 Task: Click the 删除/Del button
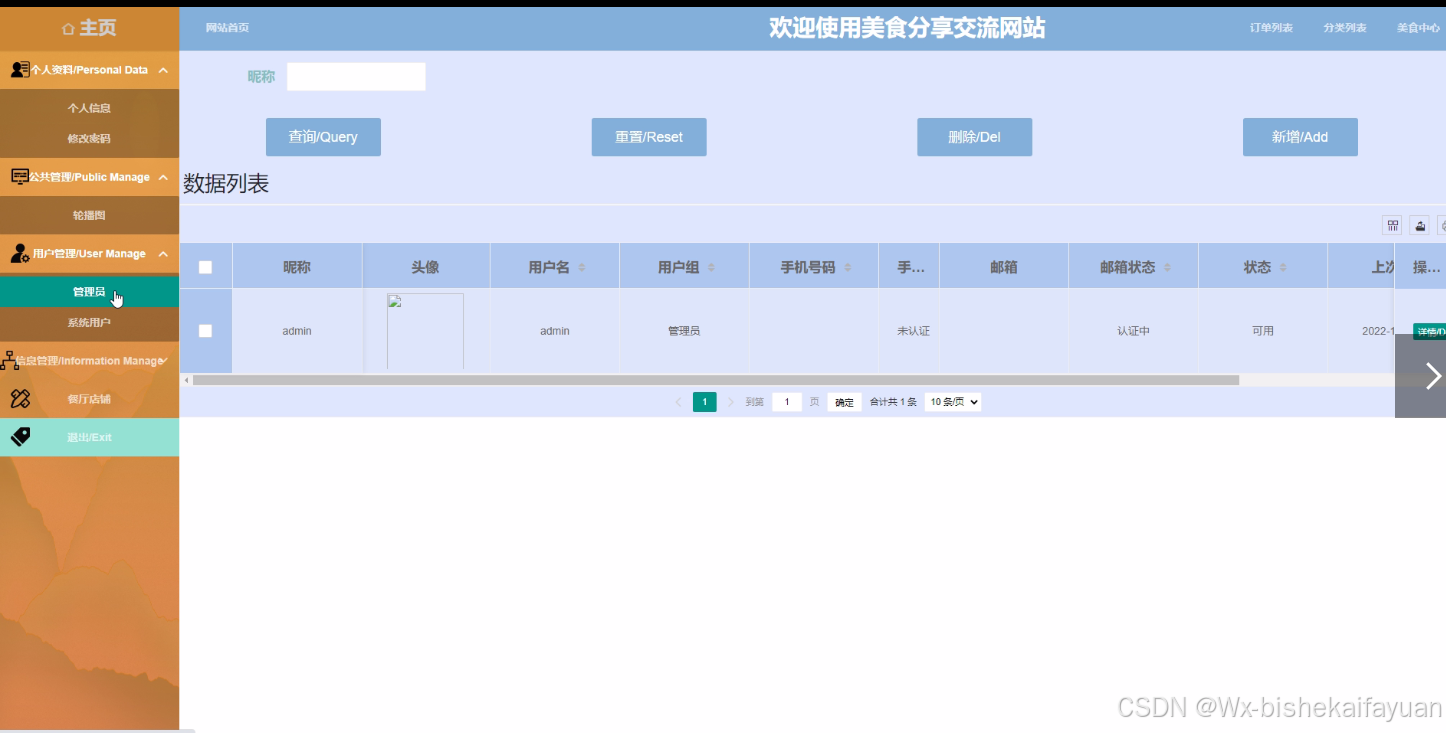click(x=974, y=137)
